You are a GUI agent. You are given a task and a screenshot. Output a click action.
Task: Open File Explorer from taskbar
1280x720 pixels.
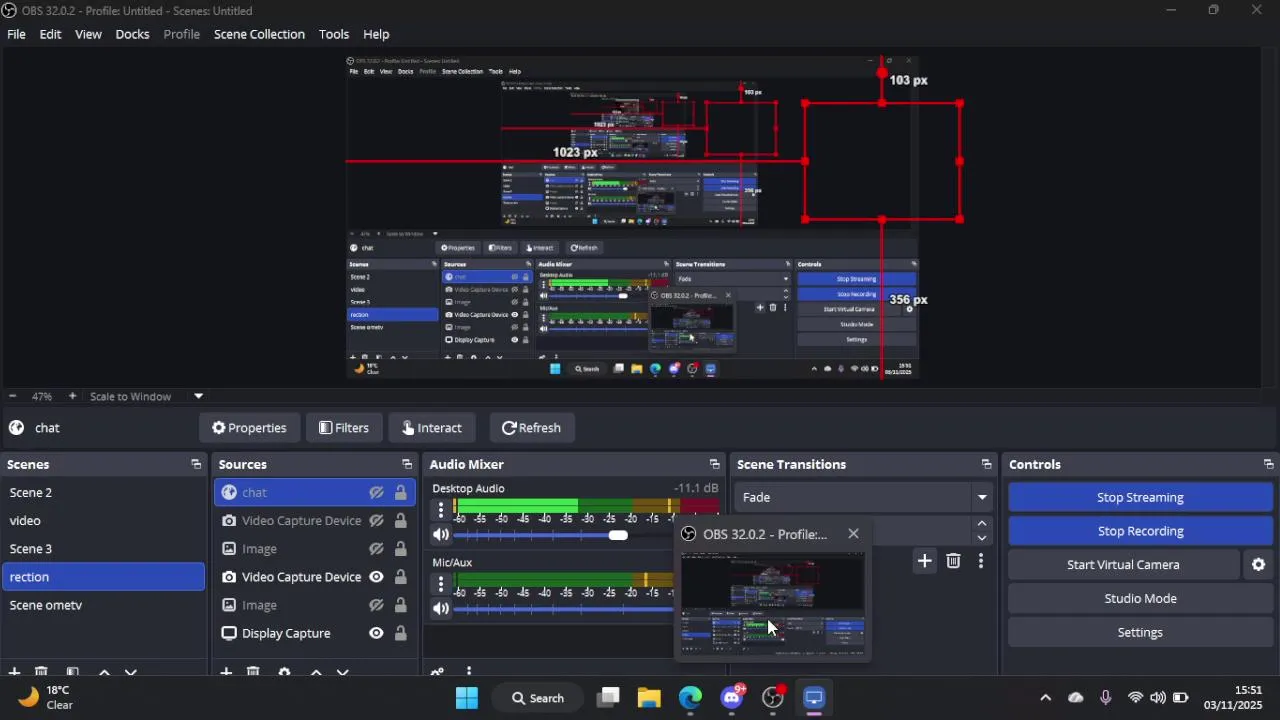click(x=649, y=698)
